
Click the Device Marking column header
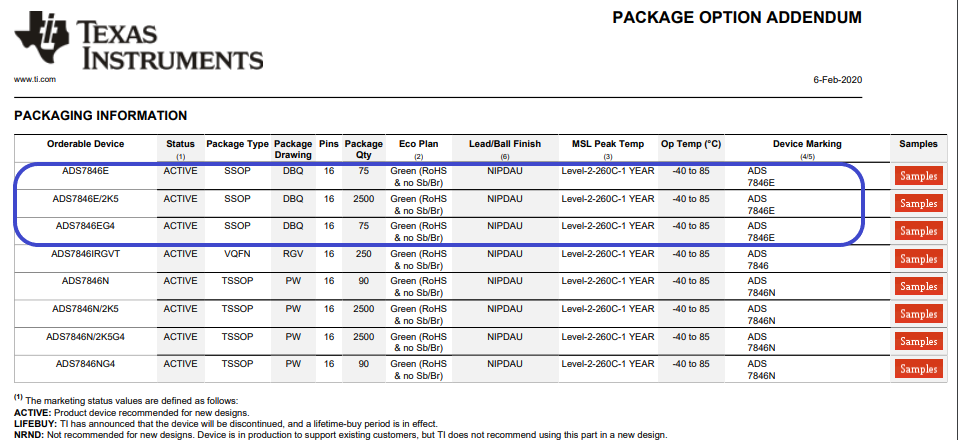click(807, 144)
